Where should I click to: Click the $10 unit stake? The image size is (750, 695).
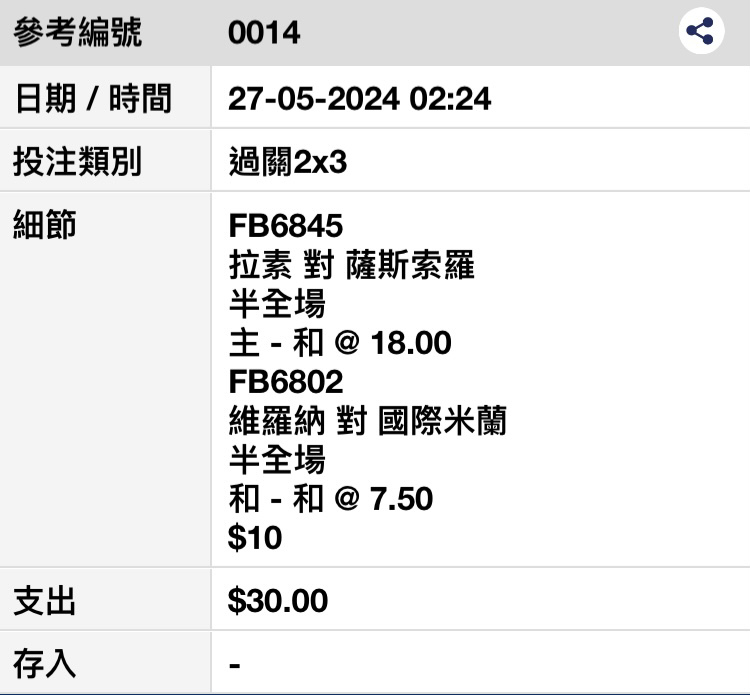255,538
